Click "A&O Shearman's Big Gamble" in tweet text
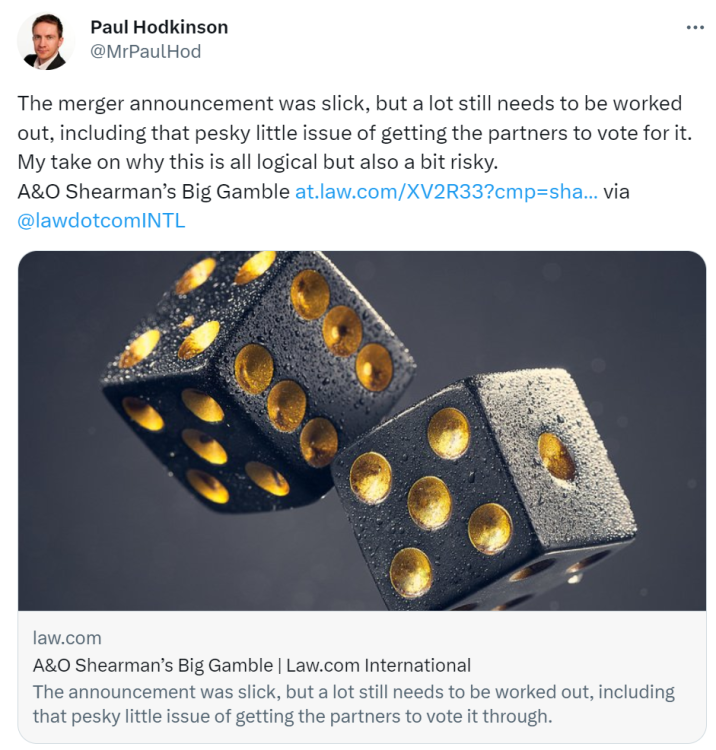The height and width of the screenshot is (750, 716). (154, 191)
